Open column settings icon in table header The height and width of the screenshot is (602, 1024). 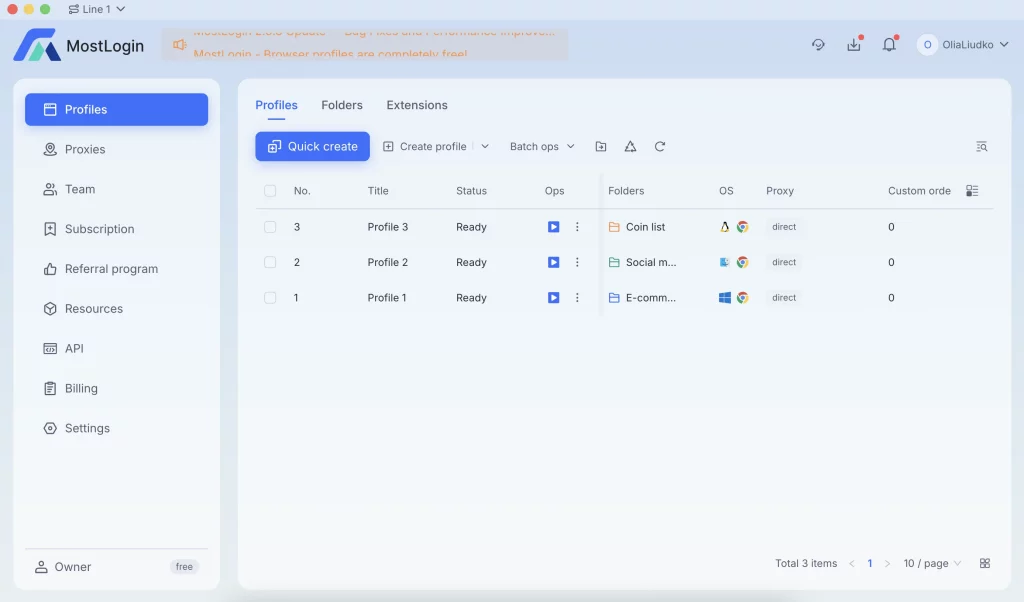point(972,191)
